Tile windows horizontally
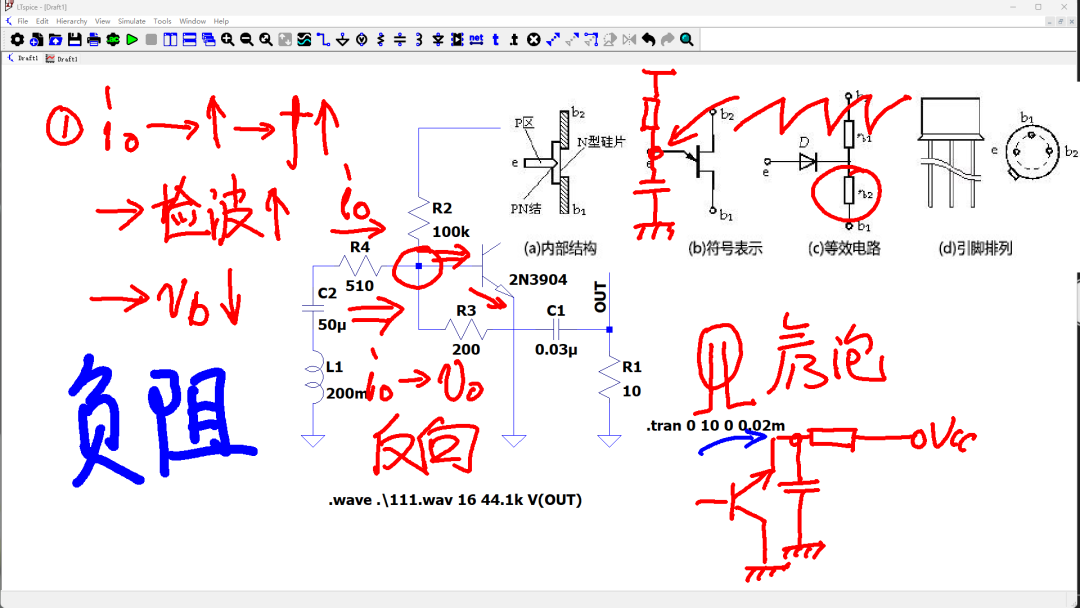This screenshot has height=608, width=1080. click(x=189, y=40)
